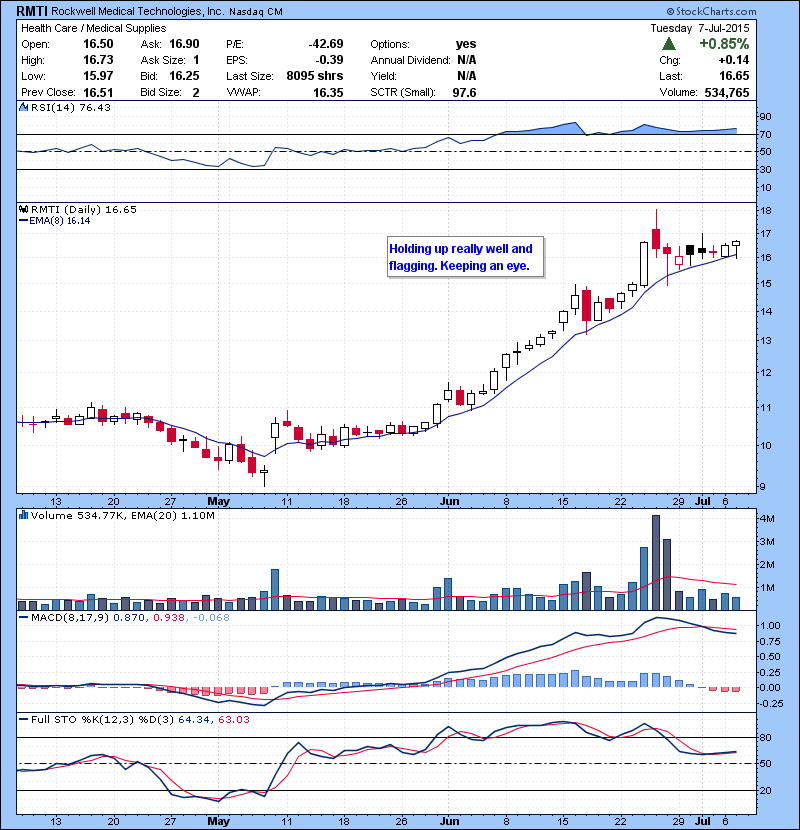The height and width of the screenshot is (830, 800).
Task: Click the 'Nasdaq CM' exchange label
Action: click(x=256, y=12)
